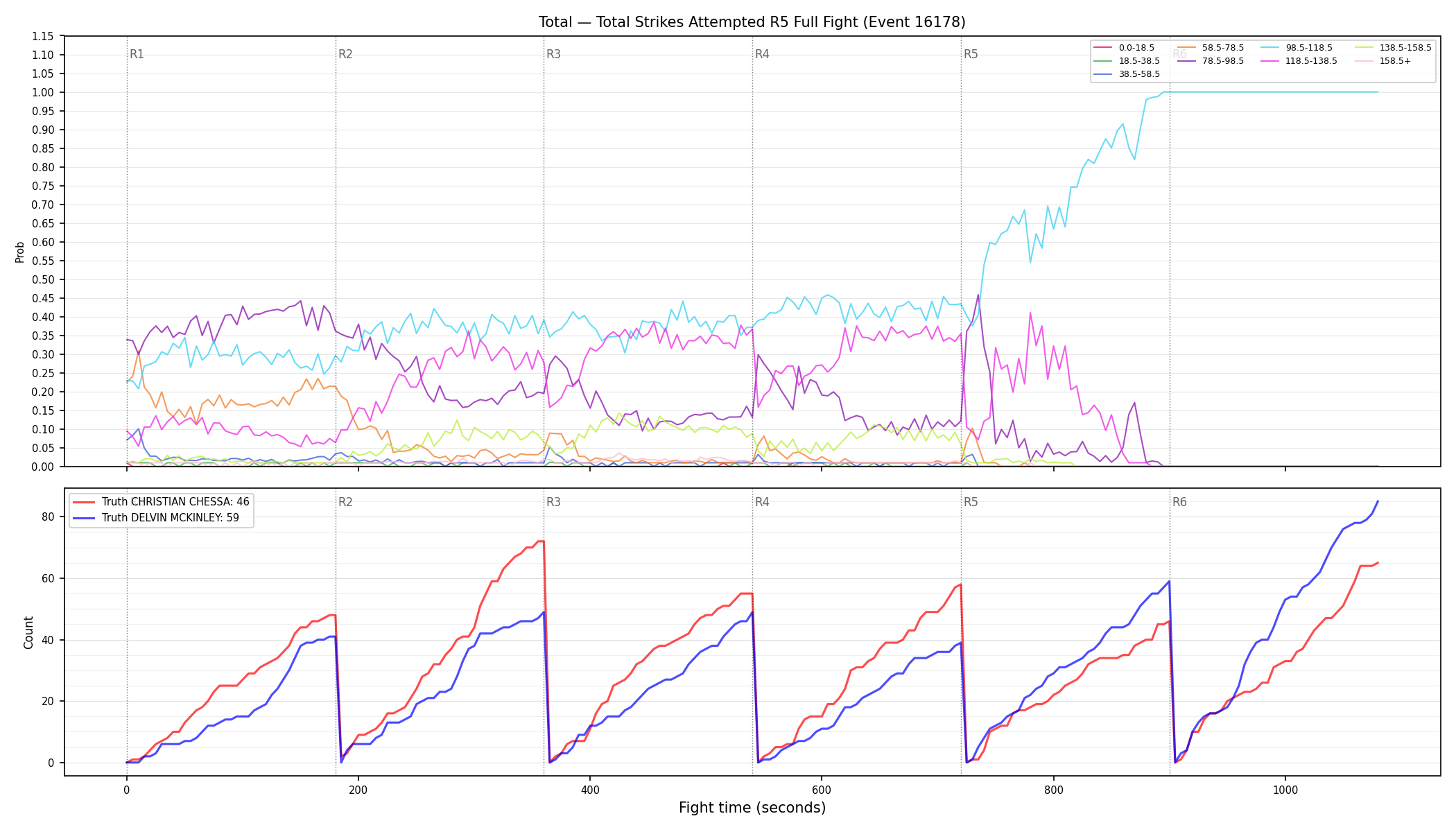
Task: Click the 0.25 tick on the Prob axis
Action: pos(42,373)
